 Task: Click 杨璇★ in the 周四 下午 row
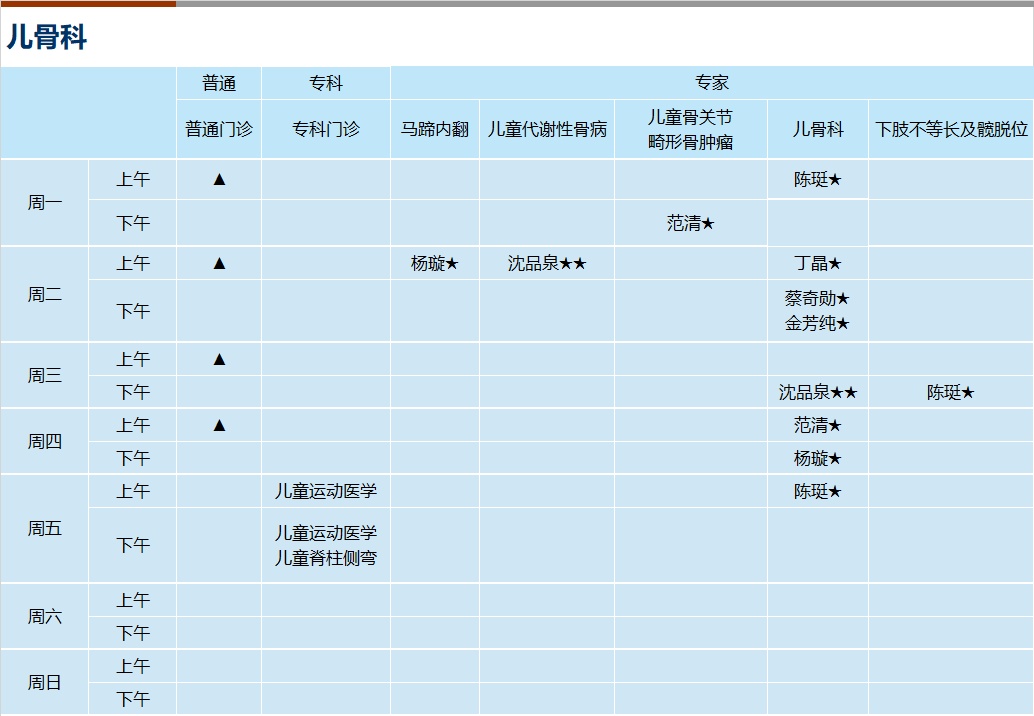tap(818, 458)
